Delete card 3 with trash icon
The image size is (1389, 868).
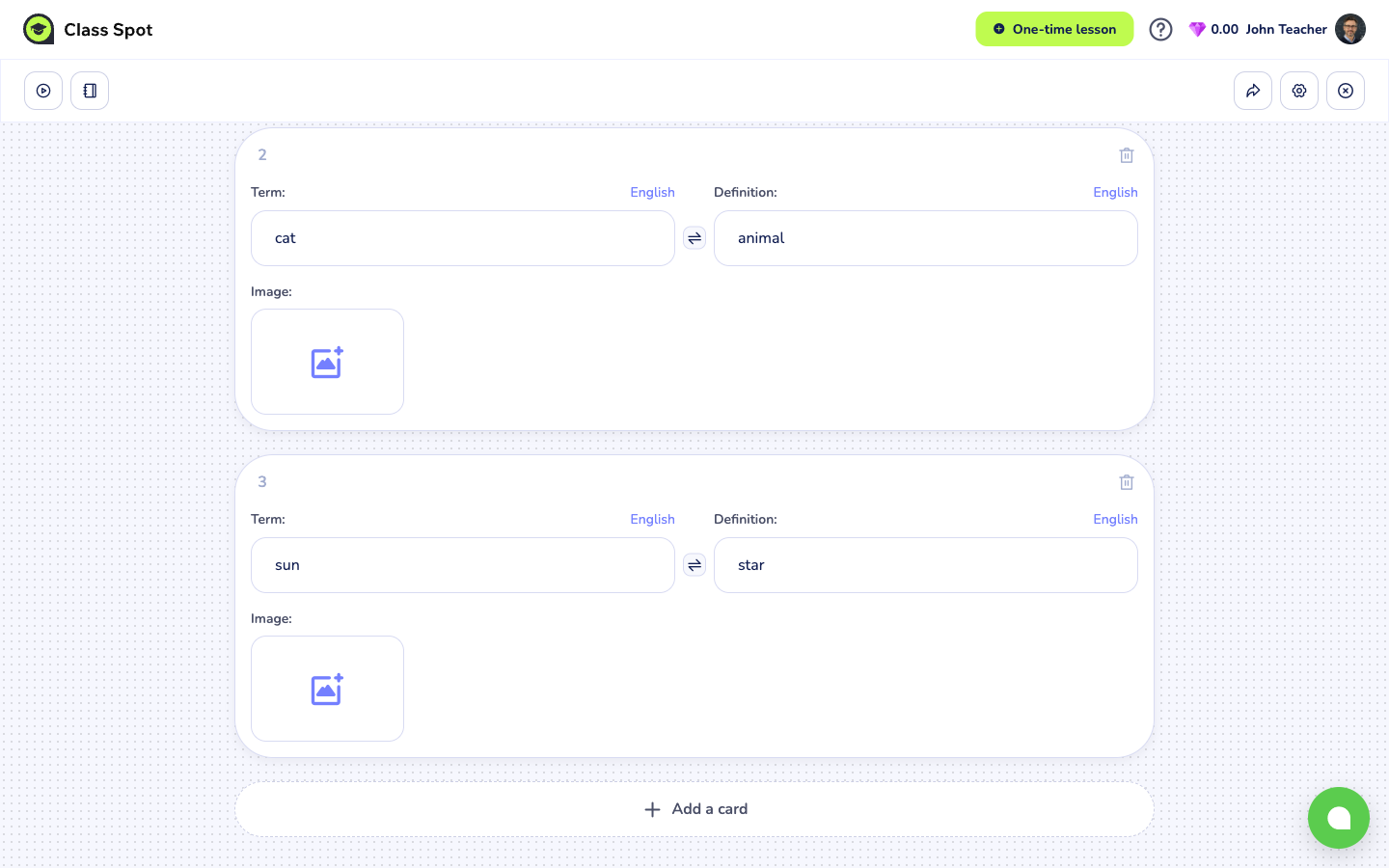1127,482
